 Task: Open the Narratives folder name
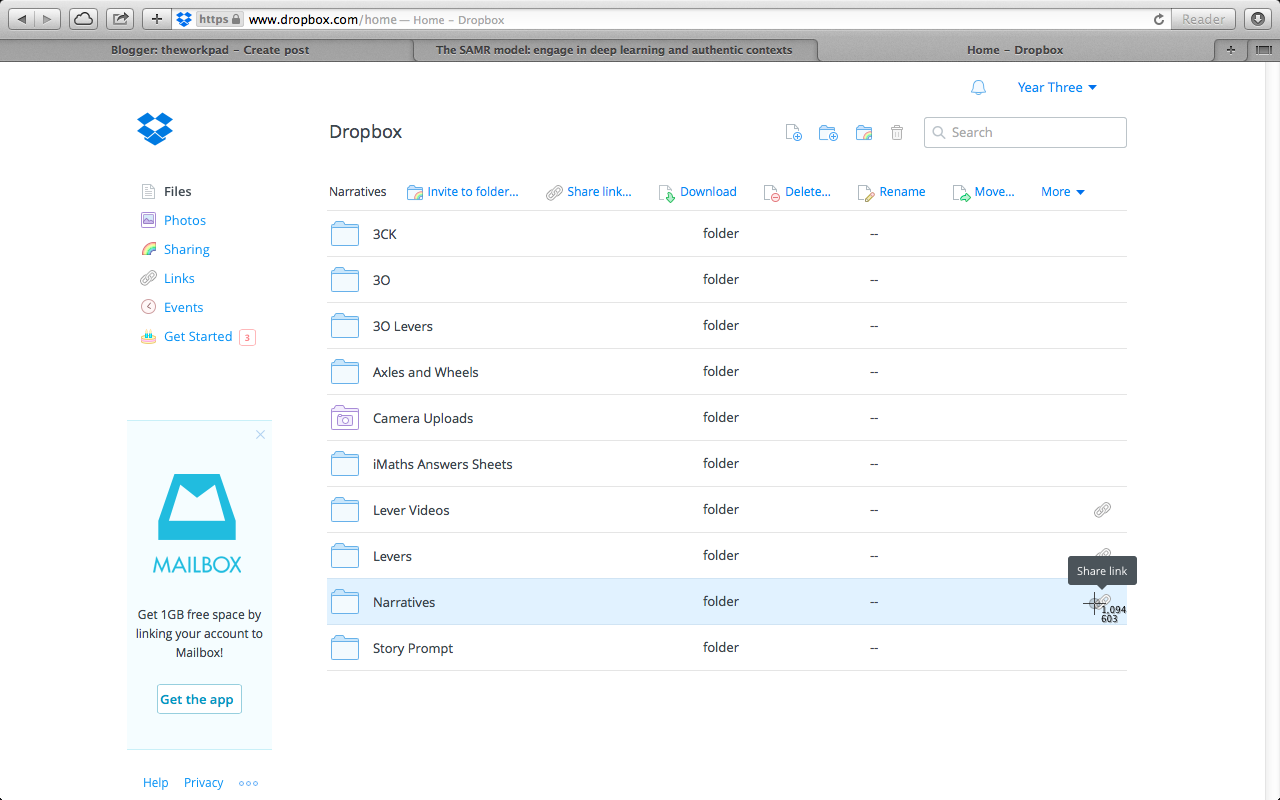[404, 602]
